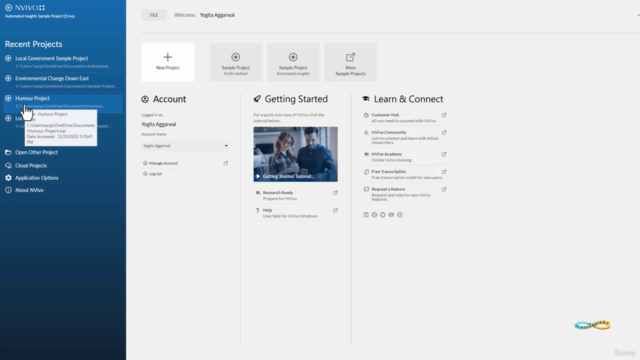The height and width of the screenshot is (360, 640).
Task: Open Environmental Change Down East project
Action: click(x=63, y=82)
